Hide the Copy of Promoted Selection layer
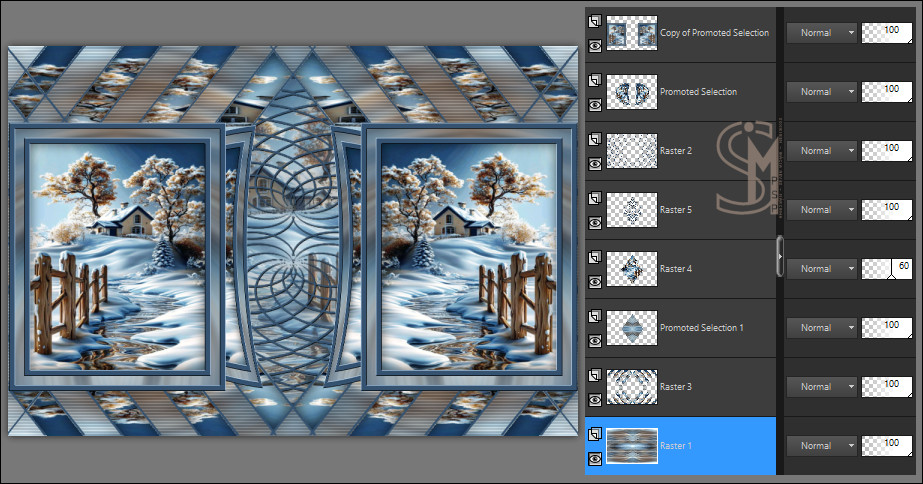The height and width of the screenshot is (484, 923). click(x=595, y=45)
